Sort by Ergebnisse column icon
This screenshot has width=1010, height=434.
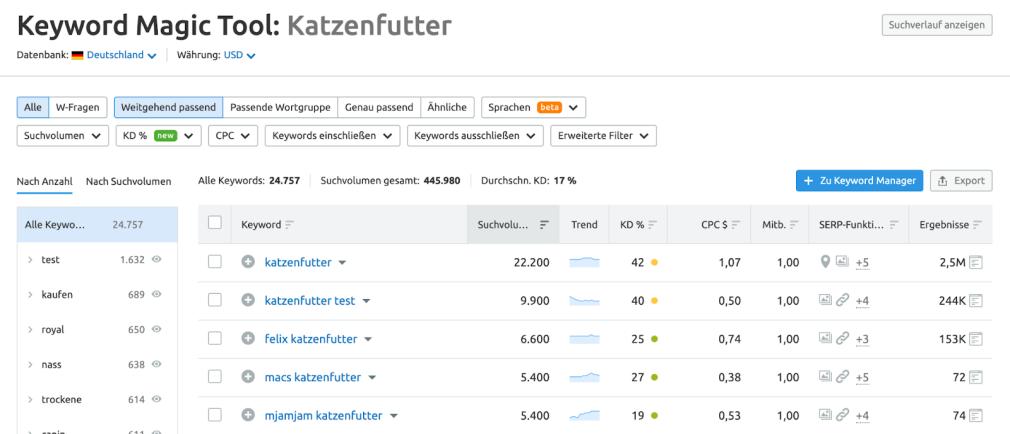978,225
